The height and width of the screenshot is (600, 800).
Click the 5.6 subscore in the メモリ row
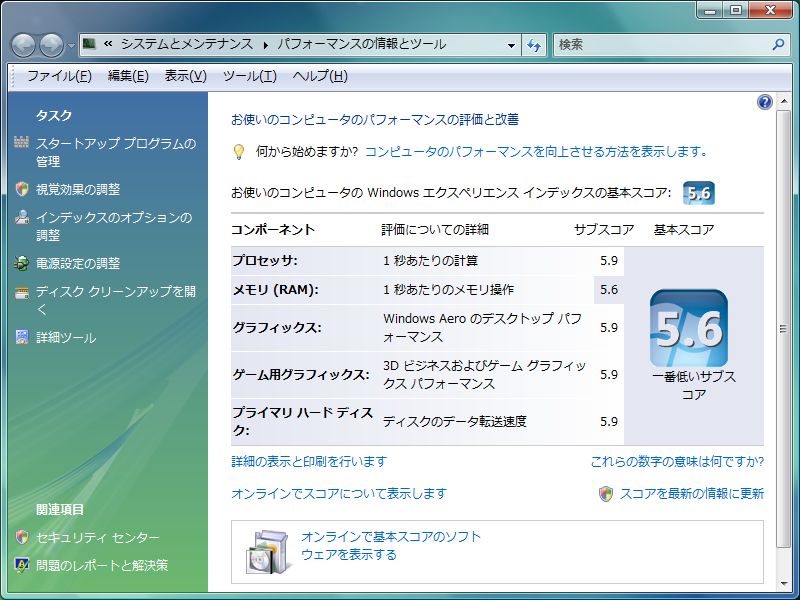coord(609,289)
